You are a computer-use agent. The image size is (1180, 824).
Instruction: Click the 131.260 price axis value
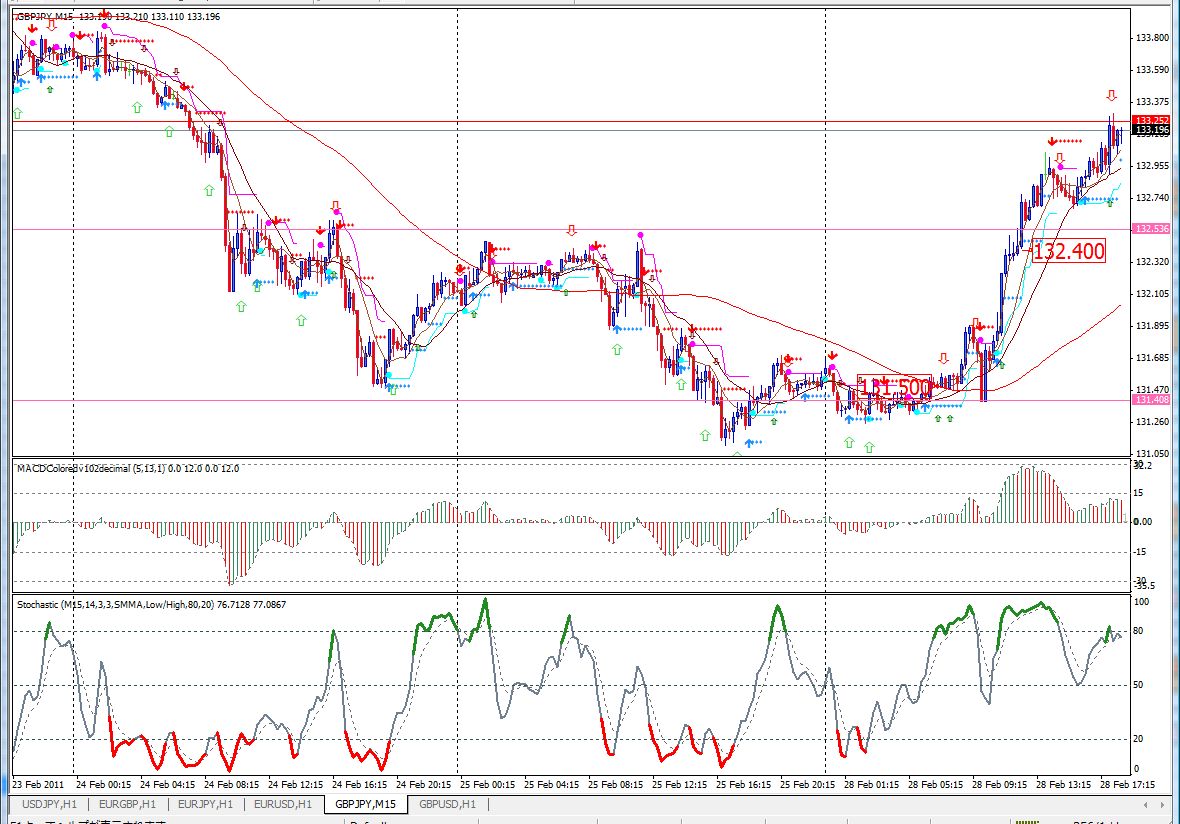click(1153, 422)
